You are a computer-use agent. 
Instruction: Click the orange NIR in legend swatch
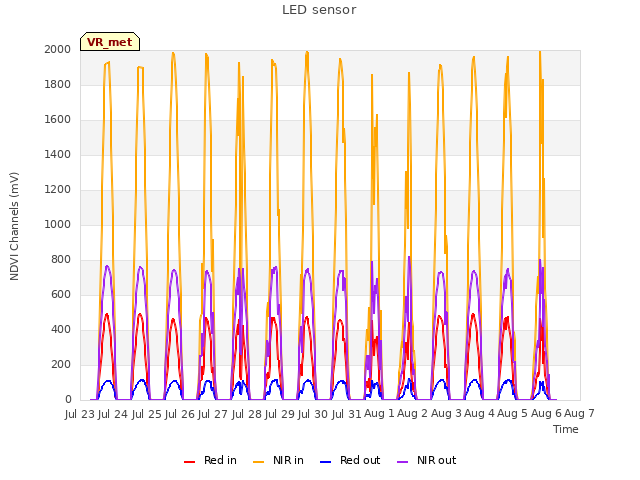[258, 462]
